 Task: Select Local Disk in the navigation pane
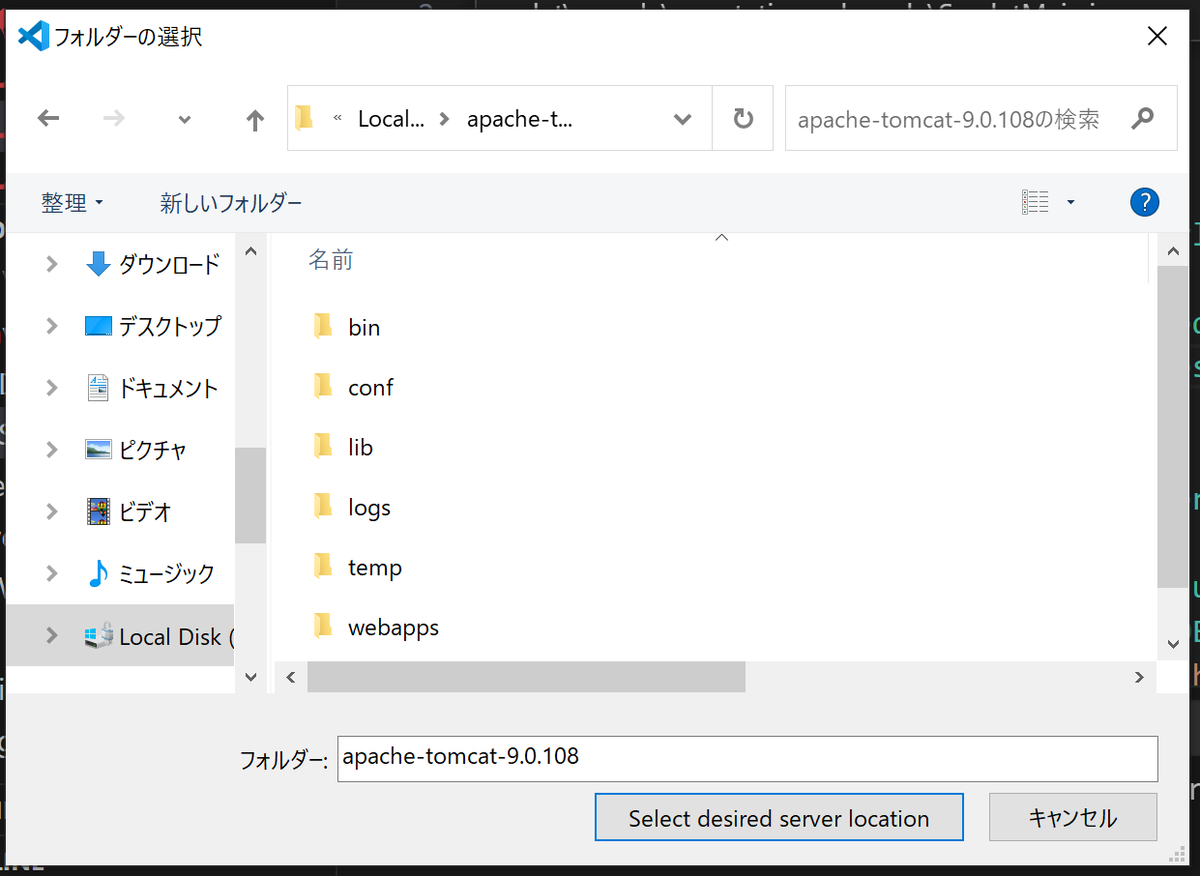pos(158,636)
